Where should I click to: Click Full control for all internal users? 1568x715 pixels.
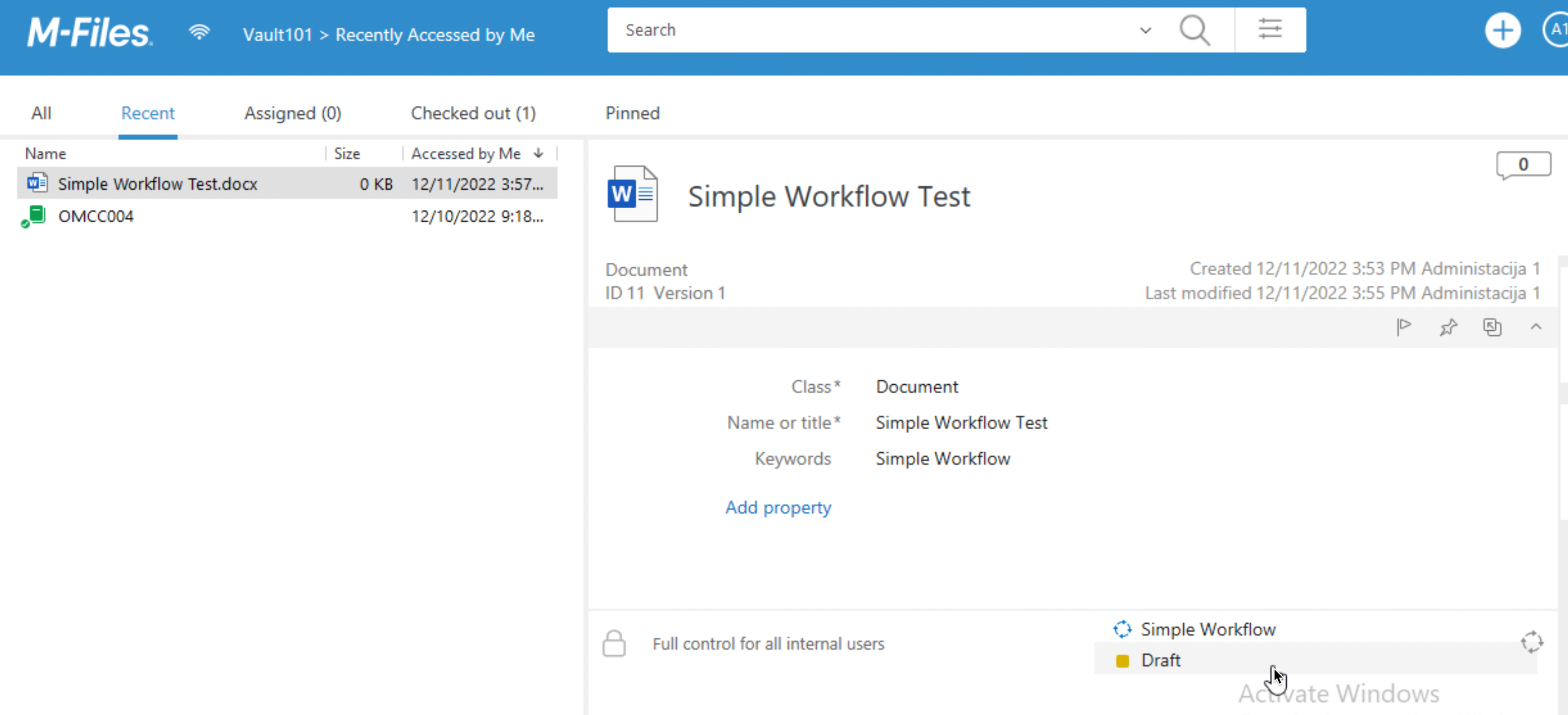tap(768, 643)
